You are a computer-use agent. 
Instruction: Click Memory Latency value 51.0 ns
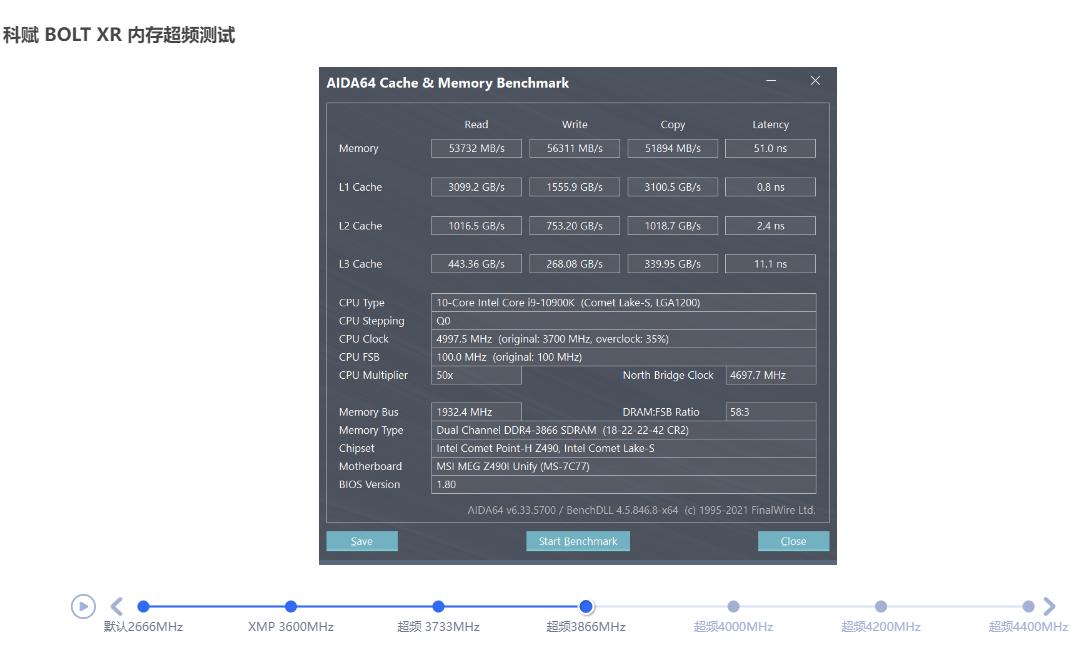tap(770, 148)
